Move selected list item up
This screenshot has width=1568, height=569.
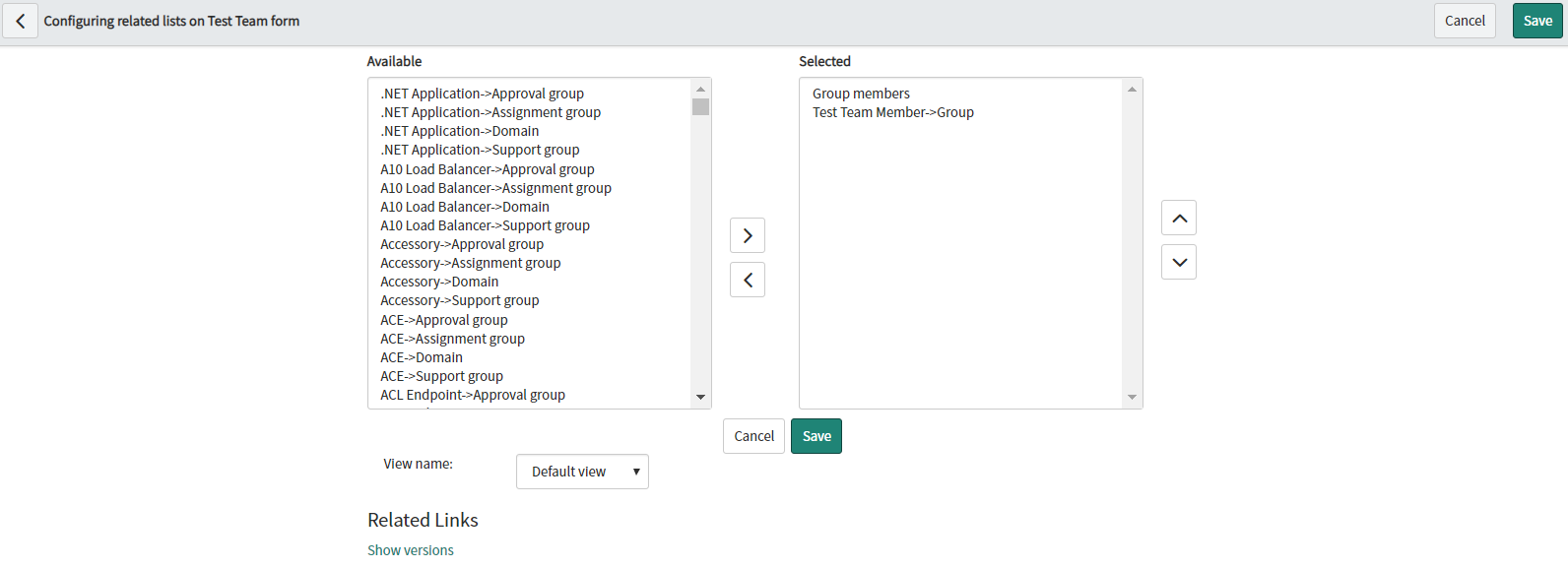click(x=1179, y=218)
